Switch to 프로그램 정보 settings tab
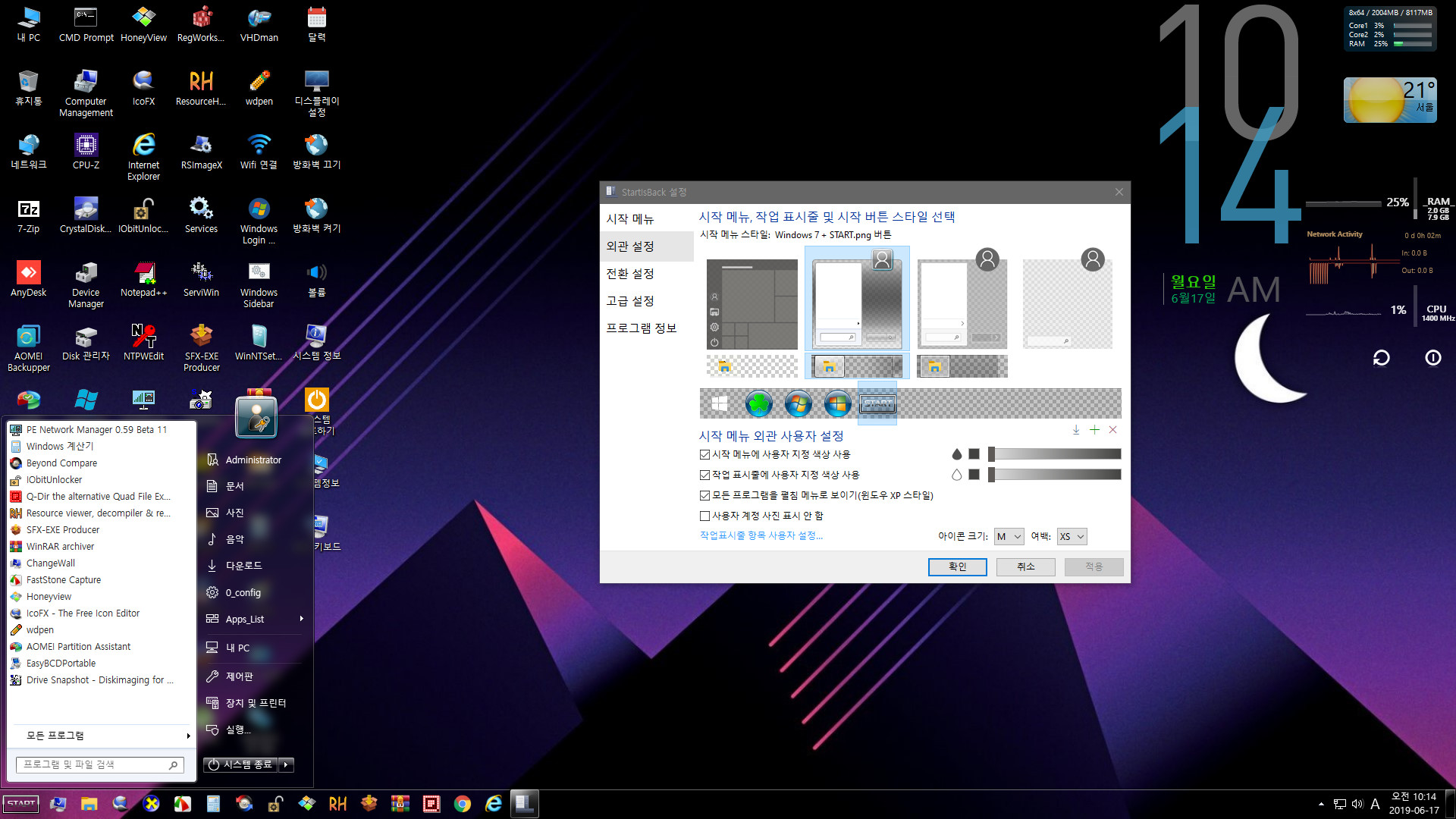The height and width of the screenshot is (819, 1456). [647, 328]
